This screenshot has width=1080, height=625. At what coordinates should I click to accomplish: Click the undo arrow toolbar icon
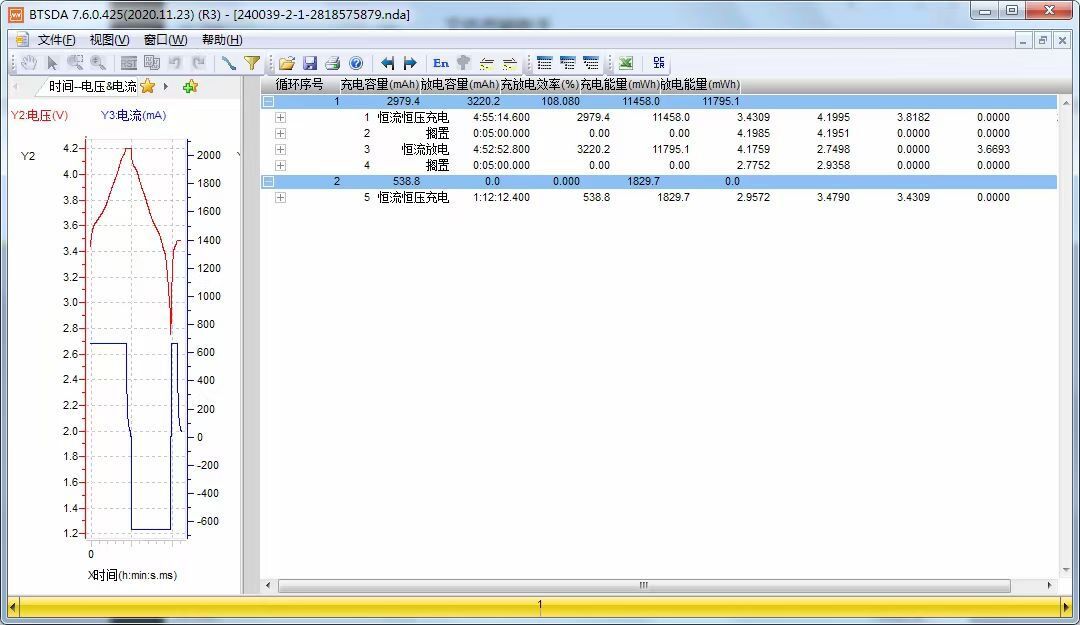[x=175, y=63]
